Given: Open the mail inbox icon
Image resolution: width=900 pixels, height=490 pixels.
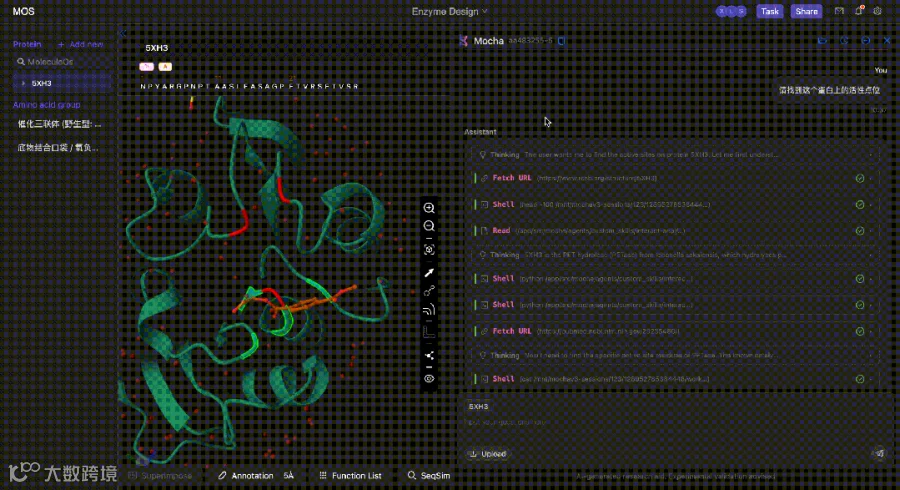Looking at the screenshot, I should [x=839, y=11].
